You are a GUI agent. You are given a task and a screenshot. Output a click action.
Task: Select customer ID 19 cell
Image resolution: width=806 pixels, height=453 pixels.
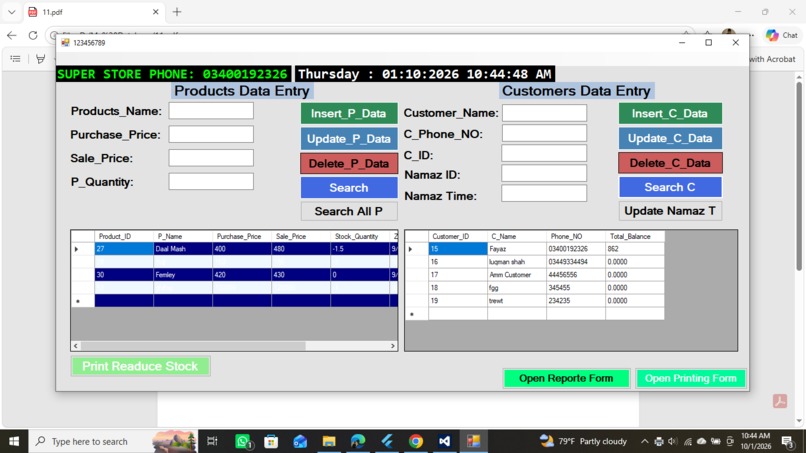[457, 301]
